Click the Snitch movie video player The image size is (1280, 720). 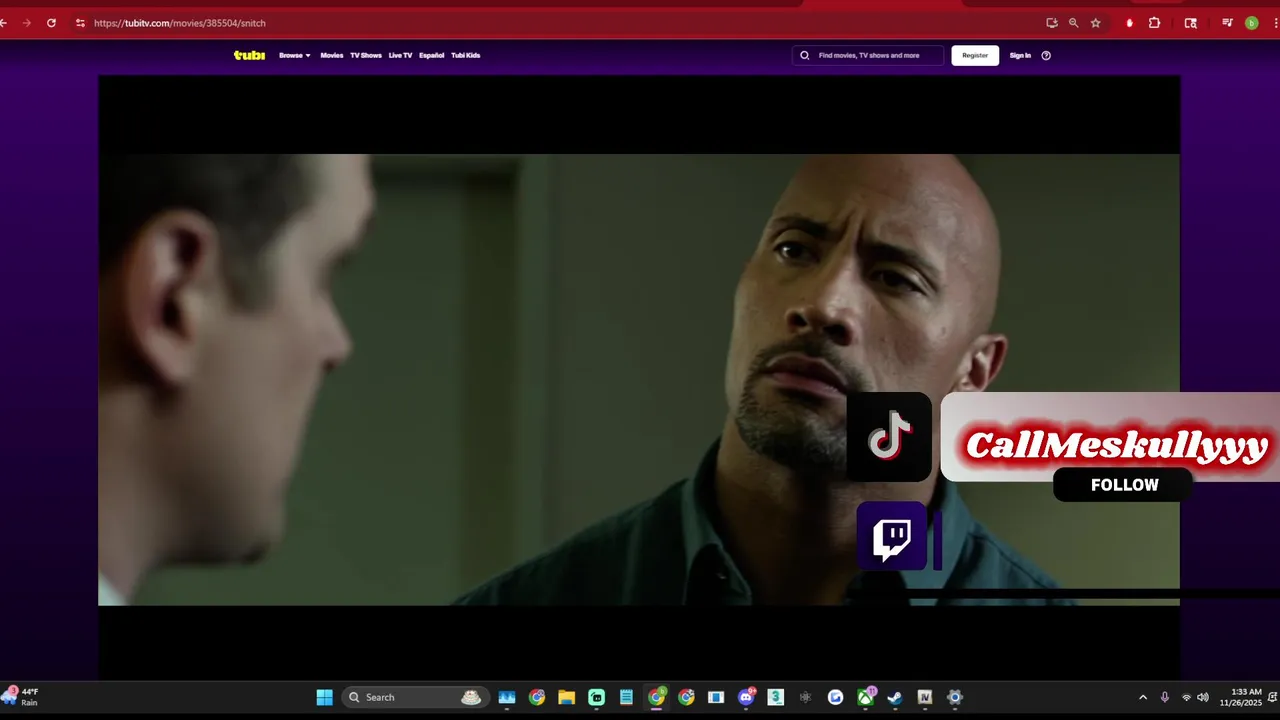639,378
